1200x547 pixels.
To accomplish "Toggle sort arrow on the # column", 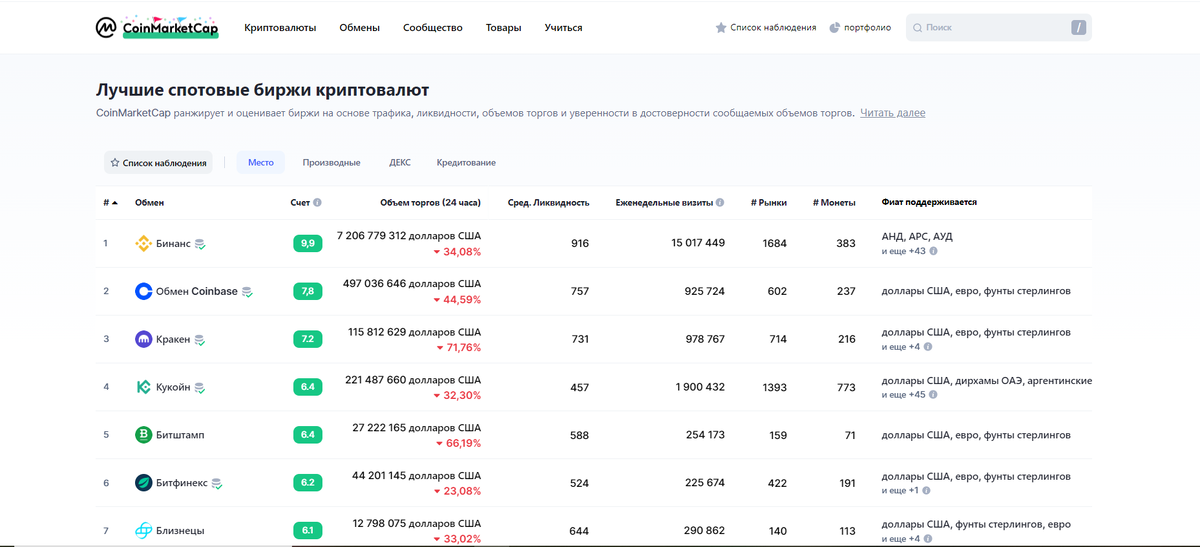I will point(115,202).
